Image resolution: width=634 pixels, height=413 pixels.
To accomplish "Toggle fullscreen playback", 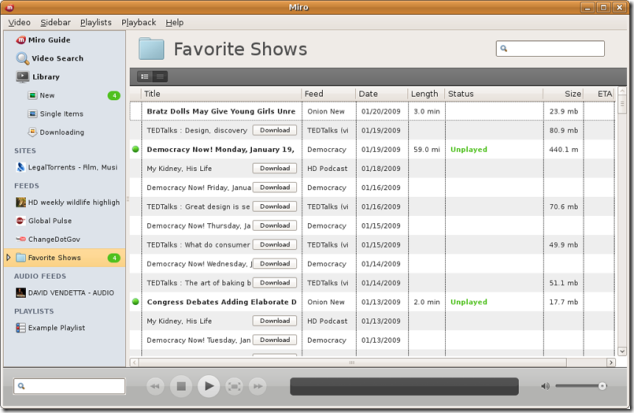I will pyautogui.click(x=234, y=386).
